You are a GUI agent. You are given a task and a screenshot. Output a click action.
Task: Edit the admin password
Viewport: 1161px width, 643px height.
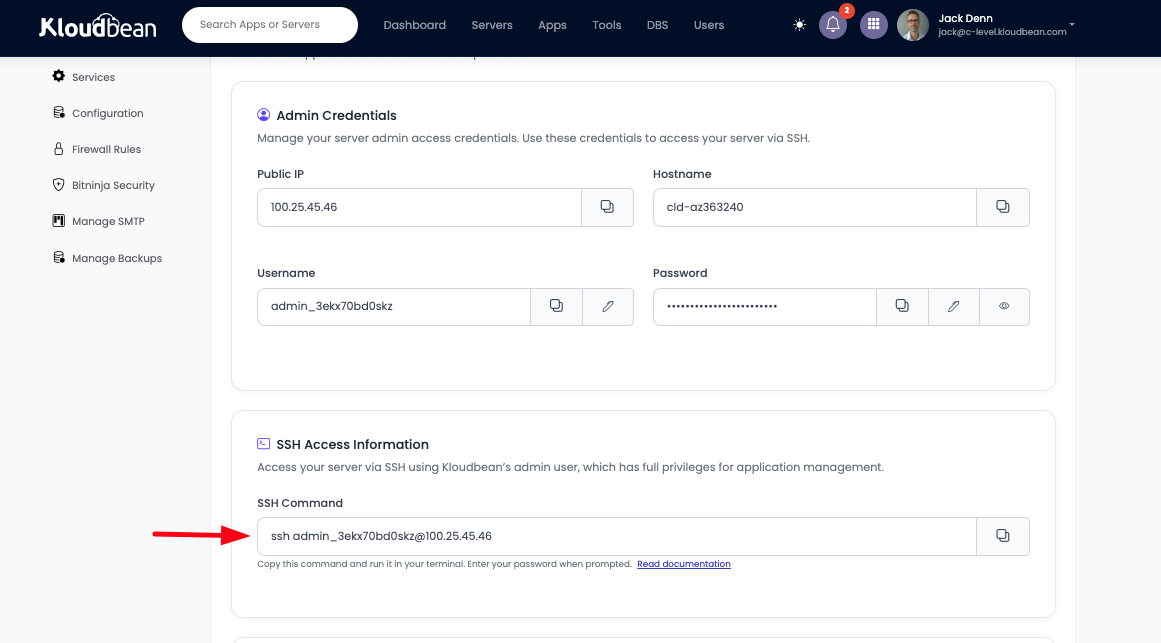coord(954,306)
